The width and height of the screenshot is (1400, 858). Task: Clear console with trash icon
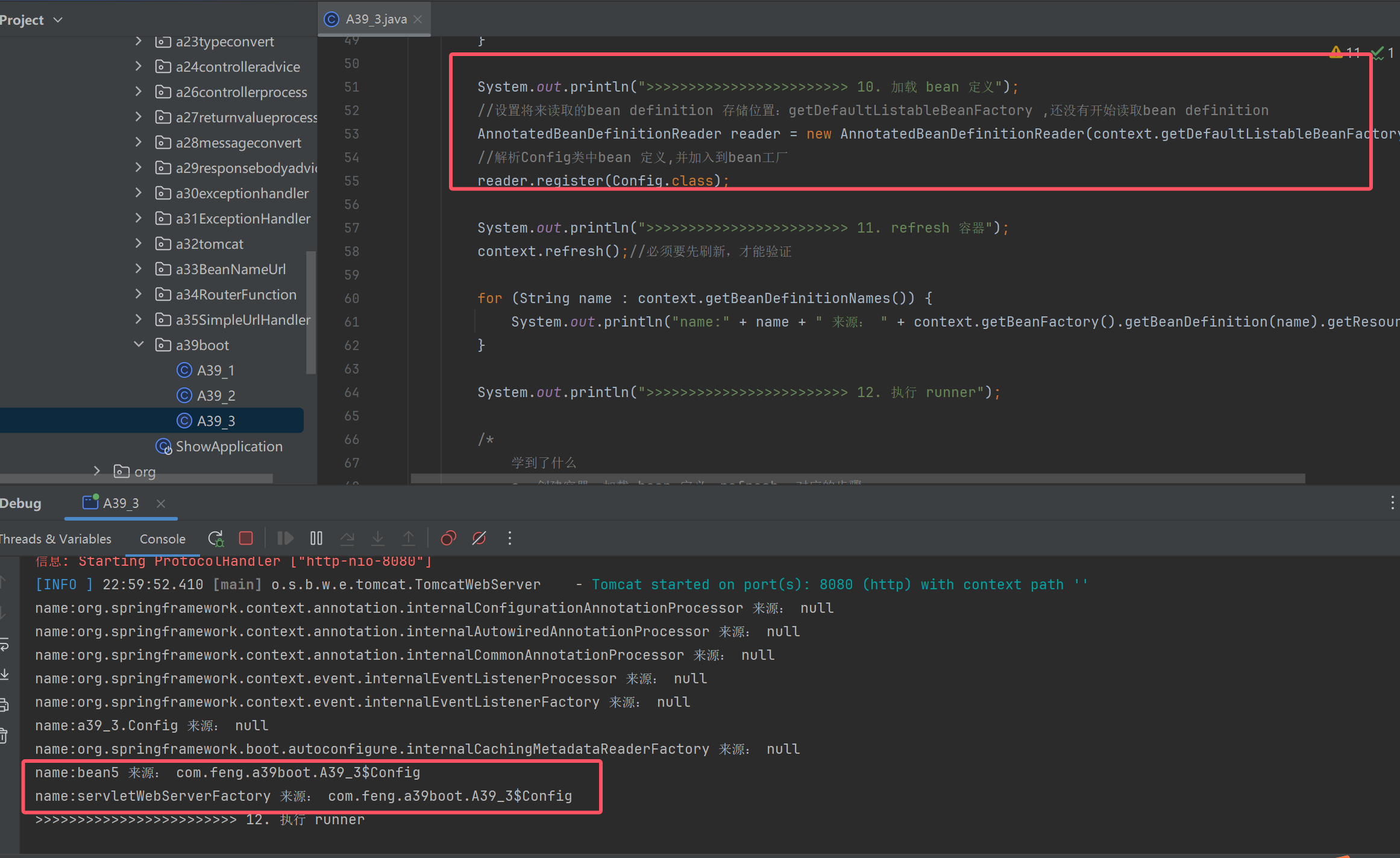pos(4,736)
